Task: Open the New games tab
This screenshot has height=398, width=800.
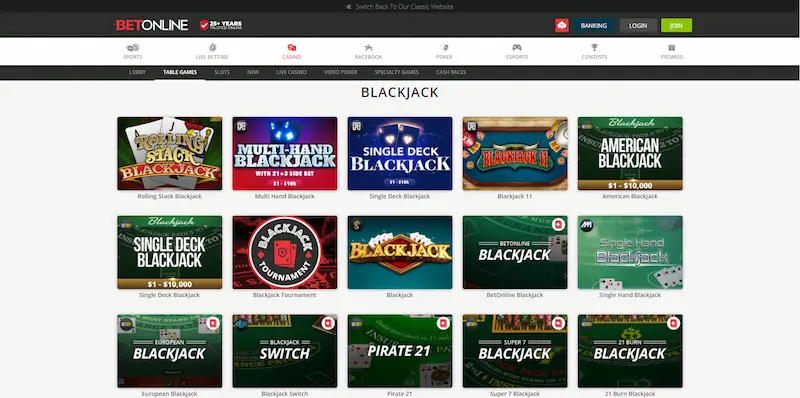Action: click(253, 72)
